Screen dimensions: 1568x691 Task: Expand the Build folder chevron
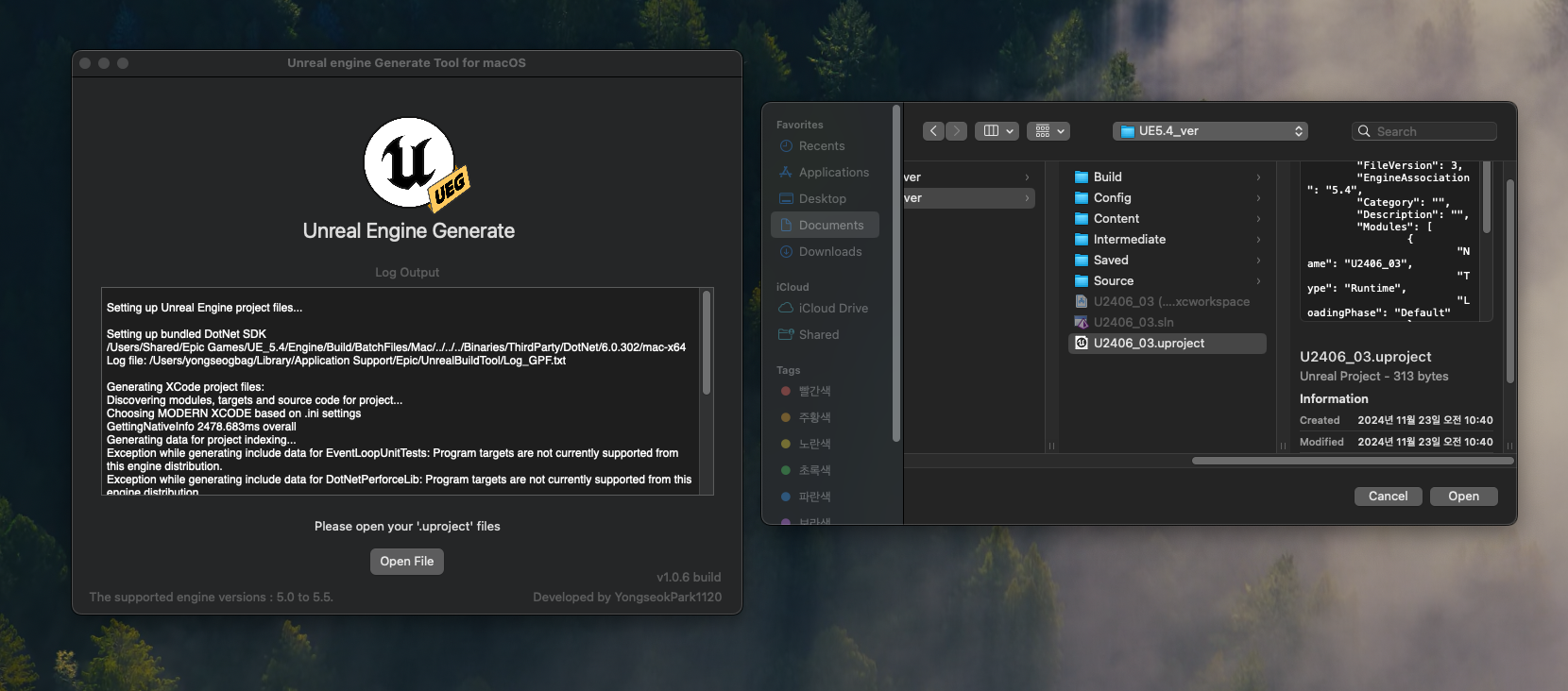(x=1258, y=177)
